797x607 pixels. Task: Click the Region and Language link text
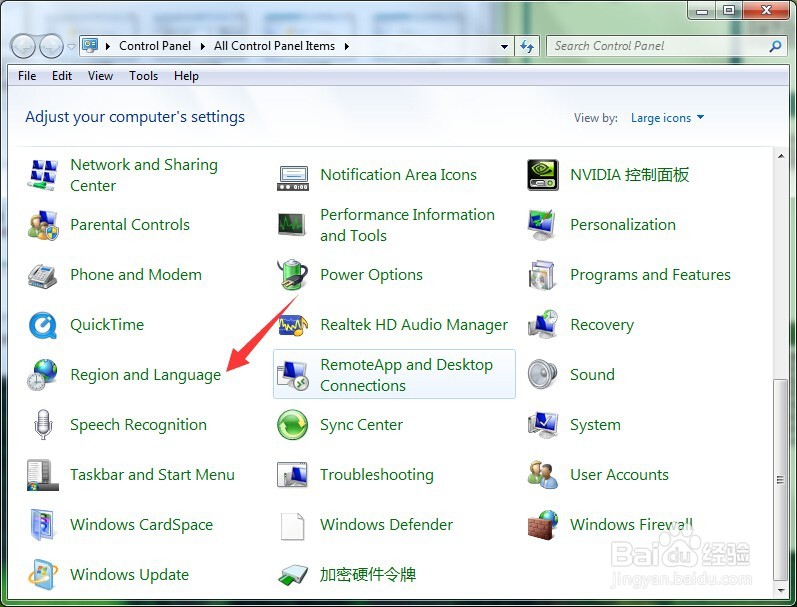pyautogui.click(x=146, y=375)
